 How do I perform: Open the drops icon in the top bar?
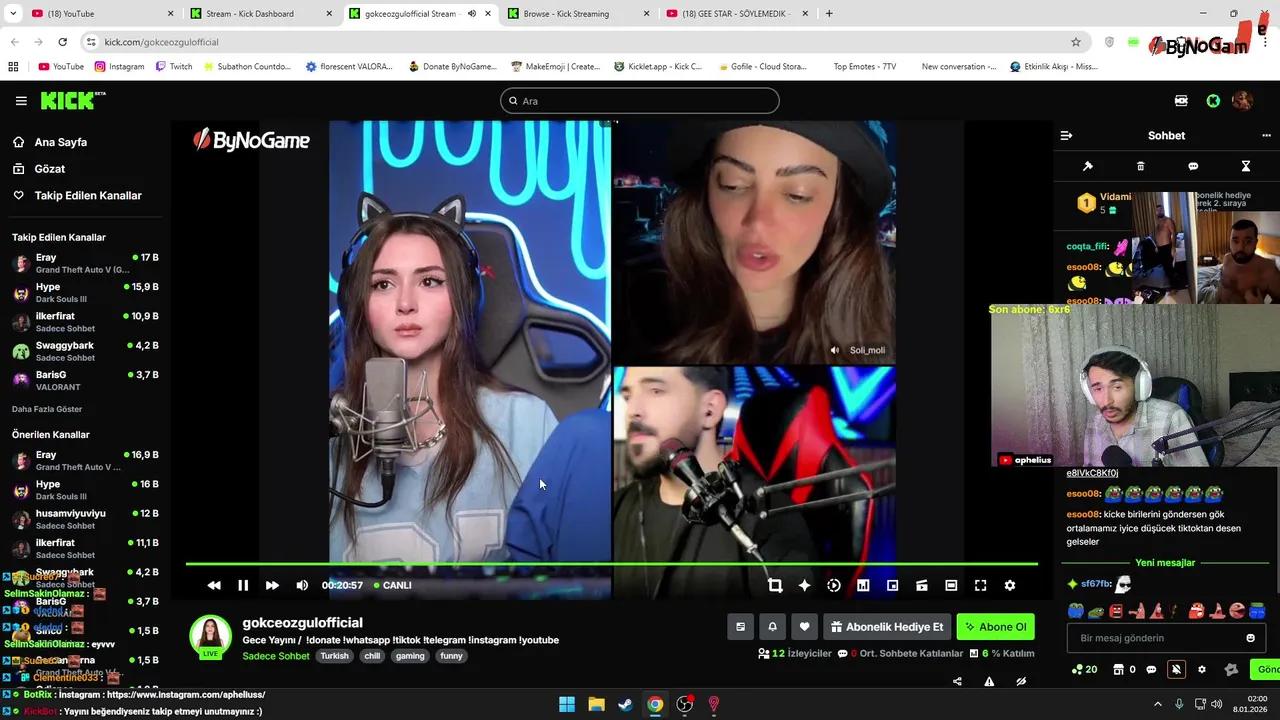1181,101
